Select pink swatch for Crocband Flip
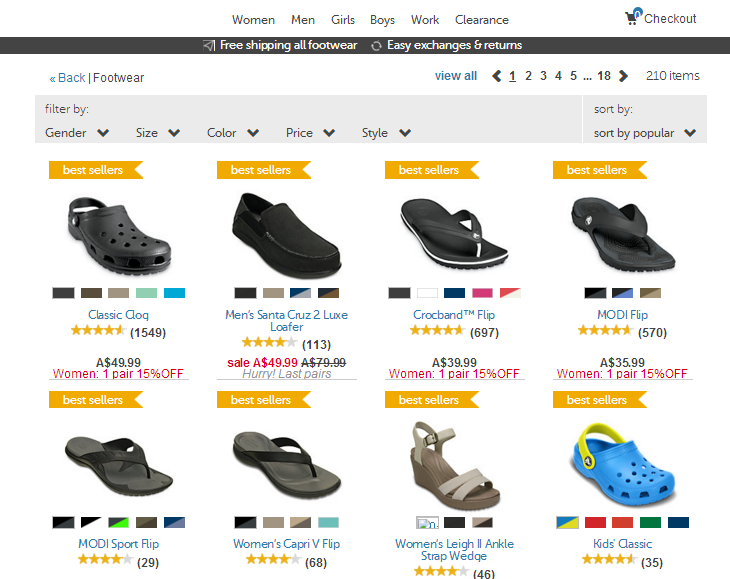 pos(482,293)
